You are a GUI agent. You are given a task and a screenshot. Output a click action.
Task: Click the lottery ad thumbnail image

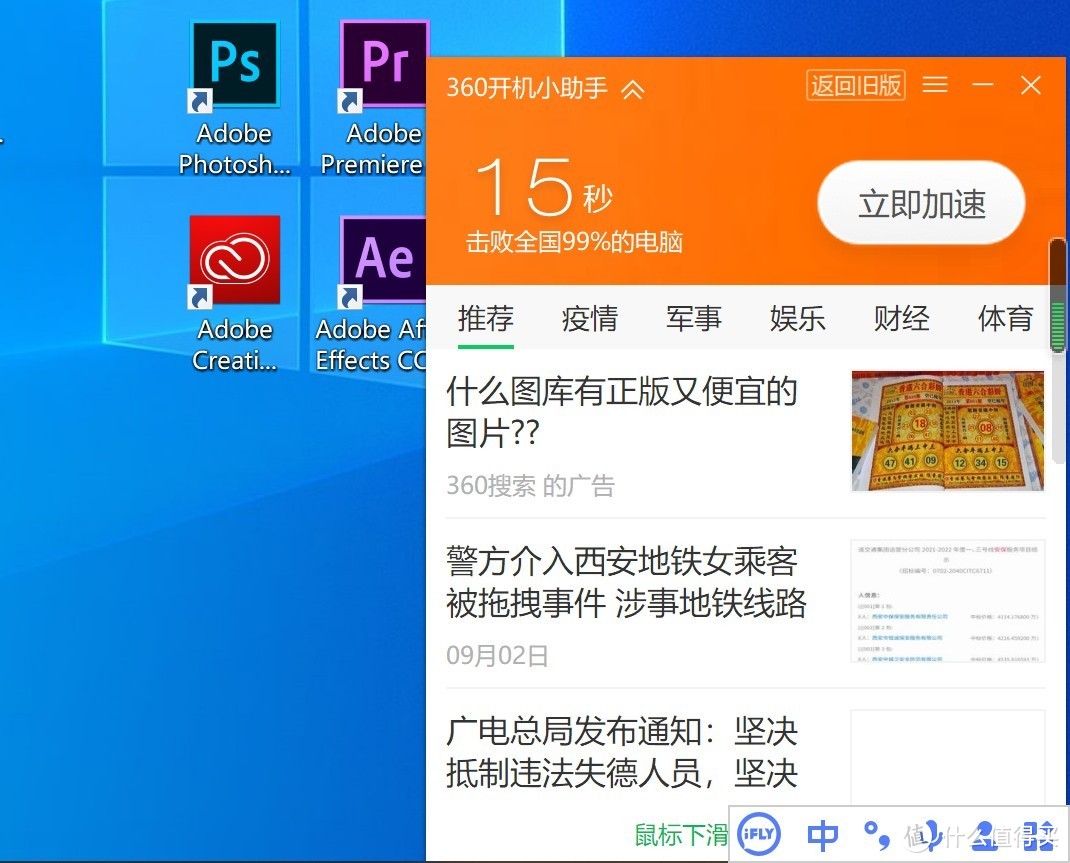[947, 430]
